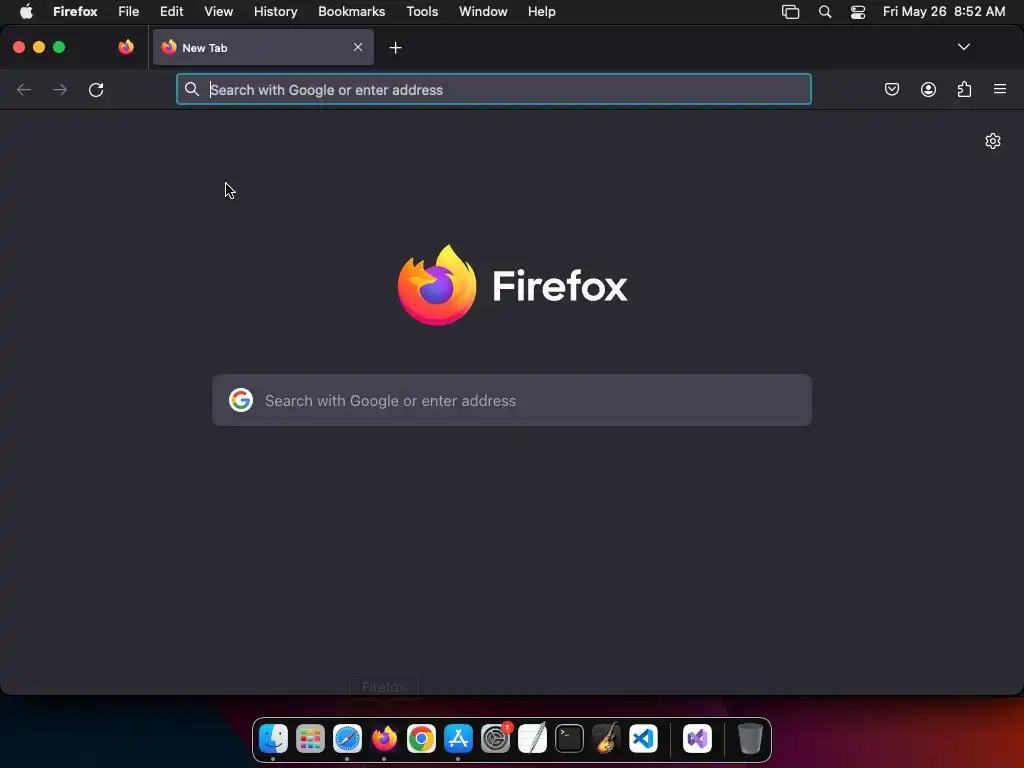Open Visual Studio from the Dock
The image size is (1024, 768).
click(697, 739)
